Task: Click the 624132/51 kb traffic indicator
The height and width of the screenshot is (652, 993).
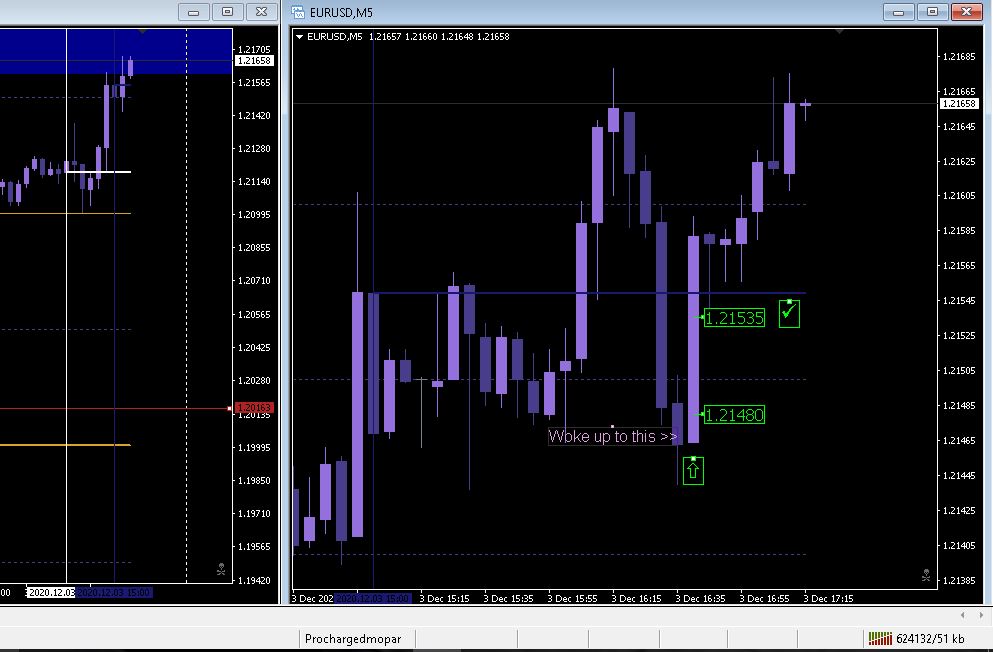Action: pos(930,639)
